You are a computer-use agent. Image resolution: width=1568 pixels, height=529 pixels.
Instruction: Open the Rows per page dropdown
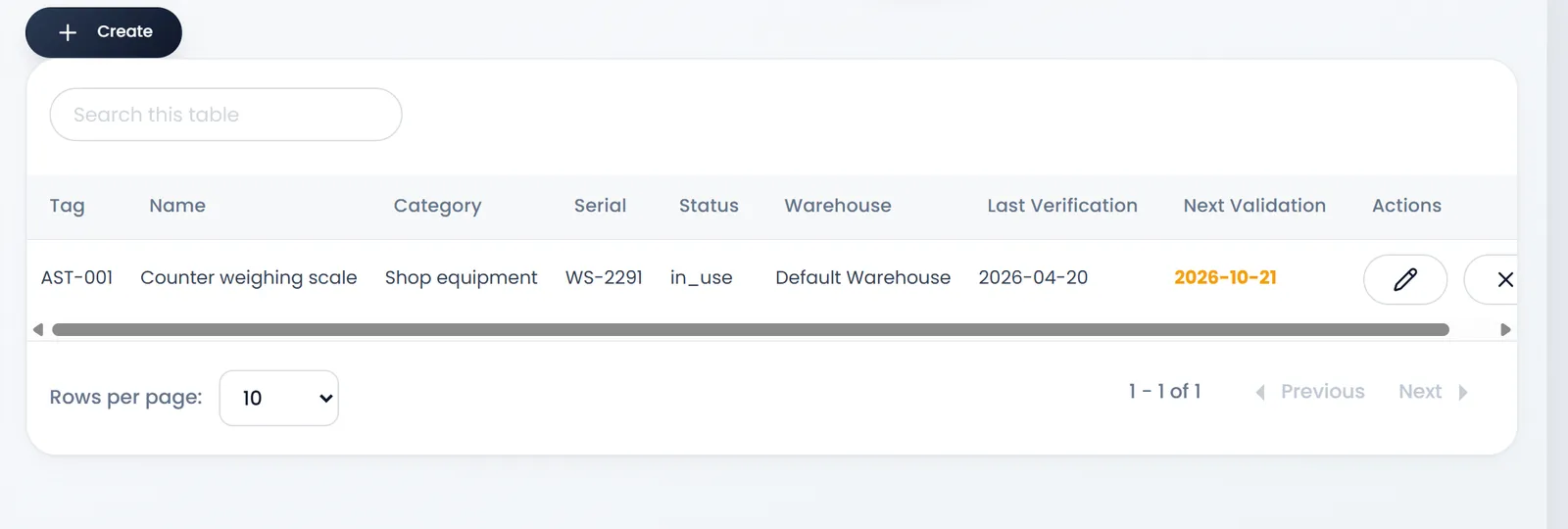pyautogui.click(x=279, y=398)
